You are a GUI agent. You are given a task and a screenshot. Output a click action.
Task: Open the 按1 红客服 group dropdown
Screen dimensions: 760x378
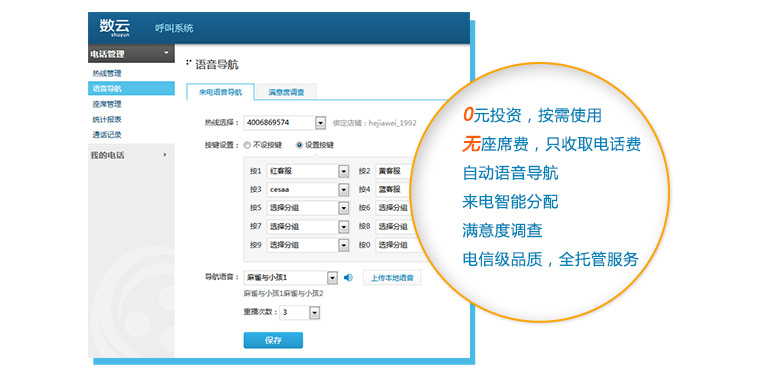344,171
